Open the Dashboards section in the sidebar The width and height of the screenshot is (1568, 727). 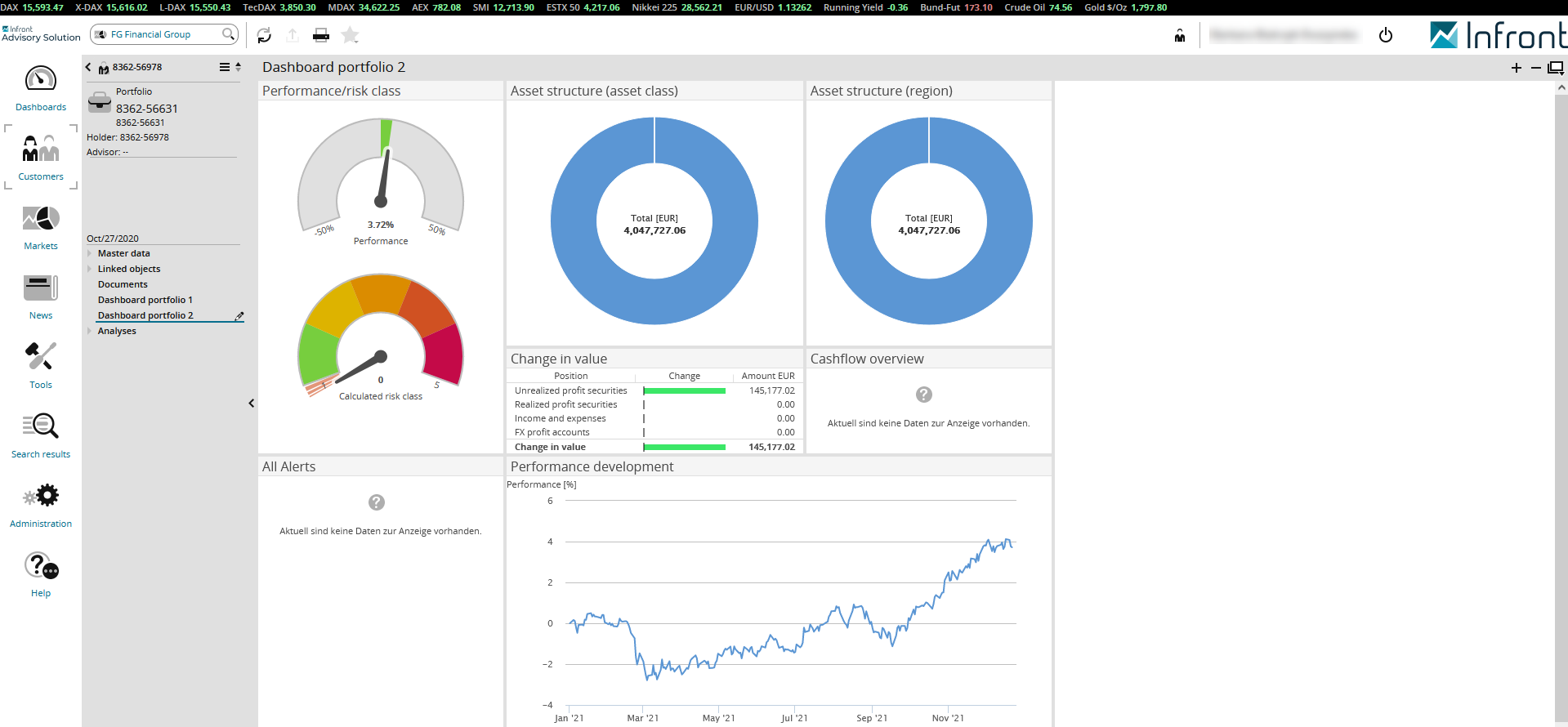click(x=41, y=88)
